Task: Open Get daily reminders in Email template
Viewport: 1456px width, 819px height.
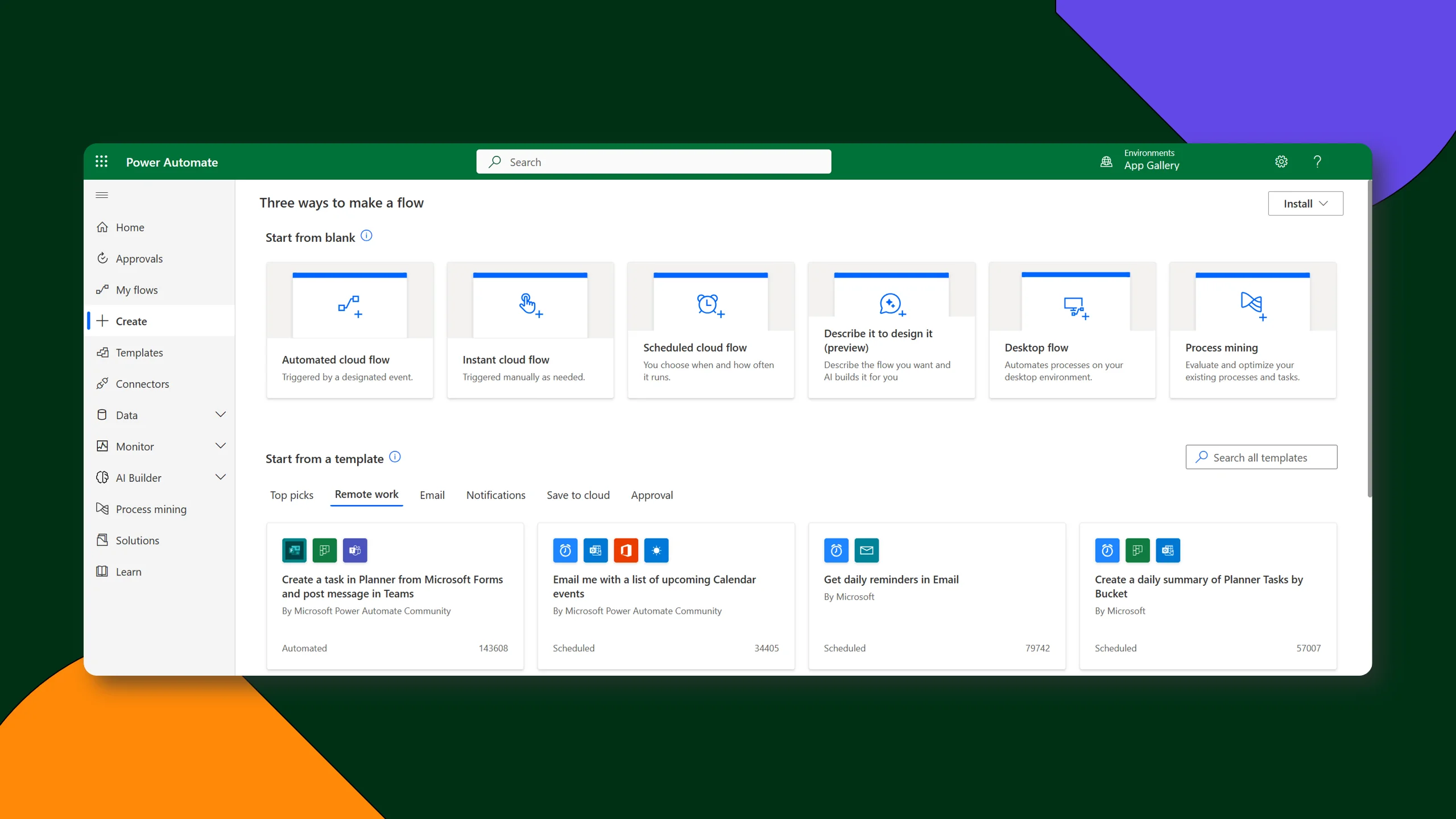Action: click(x=891, y=579)
